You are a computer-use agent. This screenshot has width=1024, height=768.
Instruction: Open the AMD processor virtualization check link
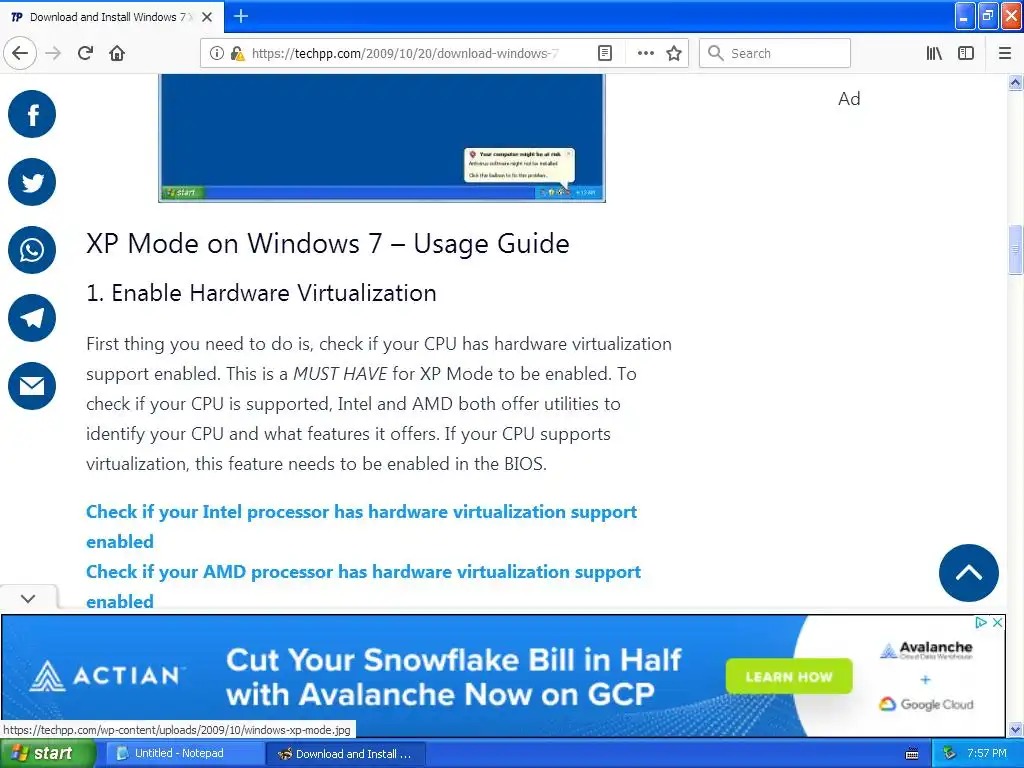[x=363, y=586]
